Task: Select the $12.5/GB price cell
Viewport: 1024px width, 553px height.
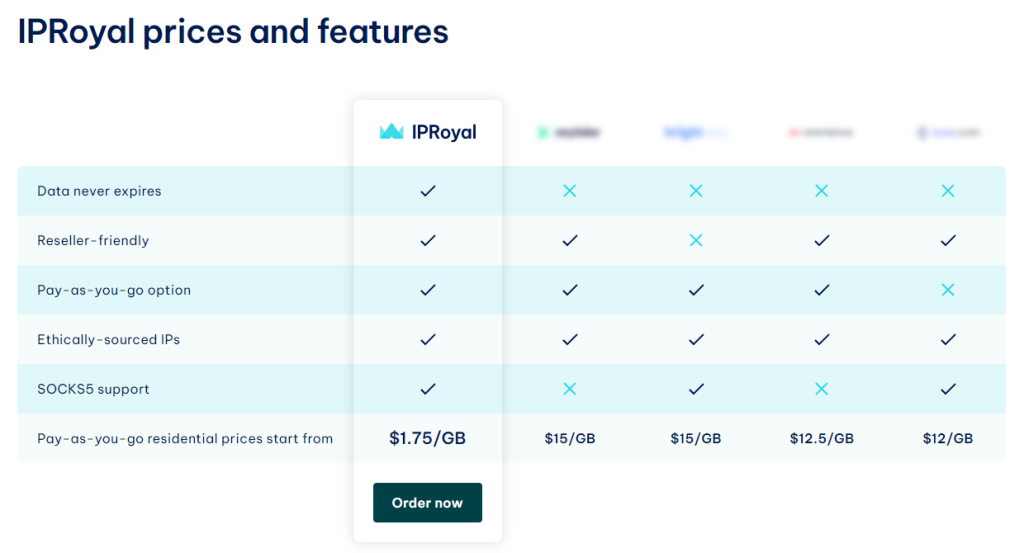Action: click(x=821, y=438)
